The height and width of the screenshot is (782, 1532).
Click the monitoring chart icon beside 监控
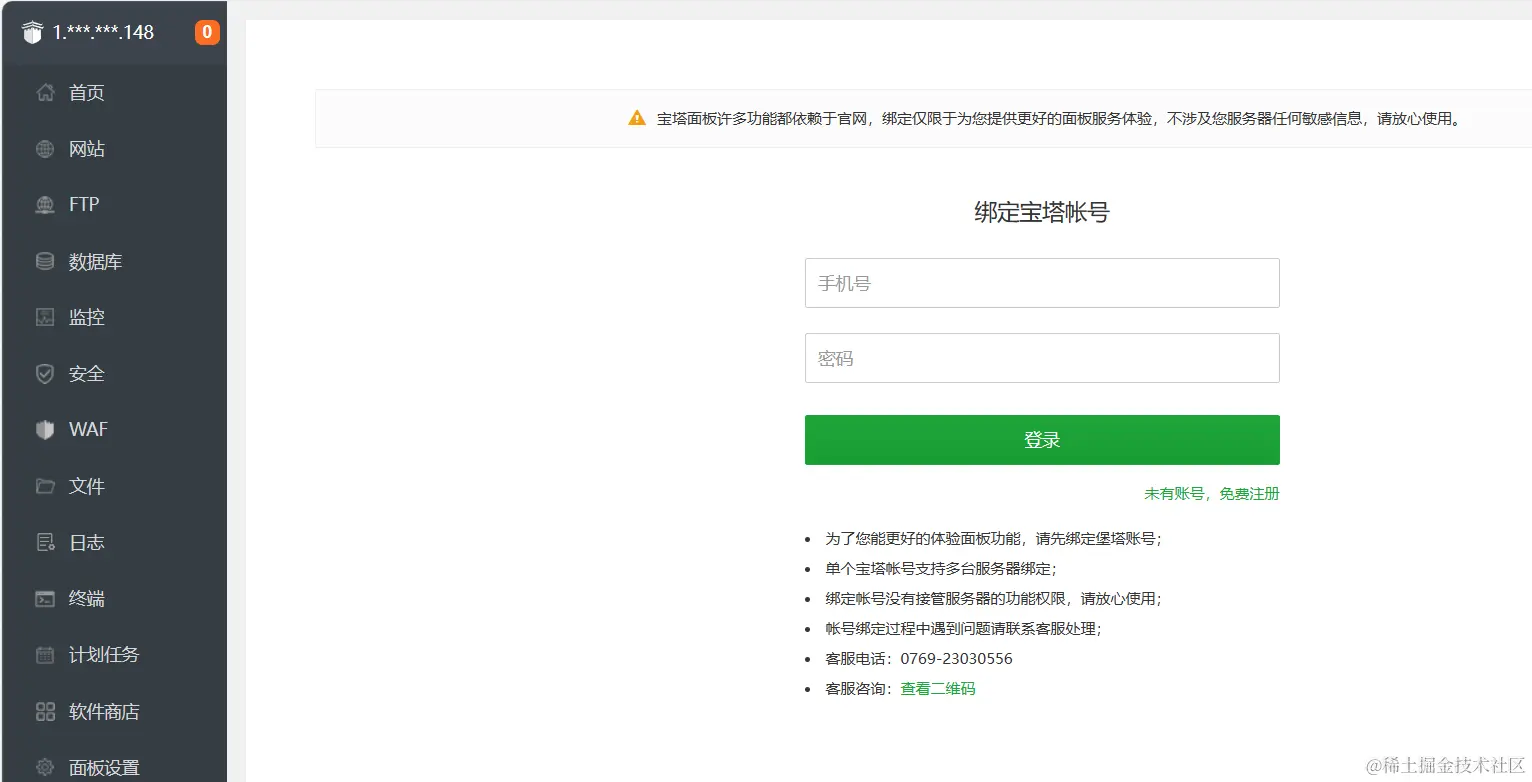[x=45, y=317]
